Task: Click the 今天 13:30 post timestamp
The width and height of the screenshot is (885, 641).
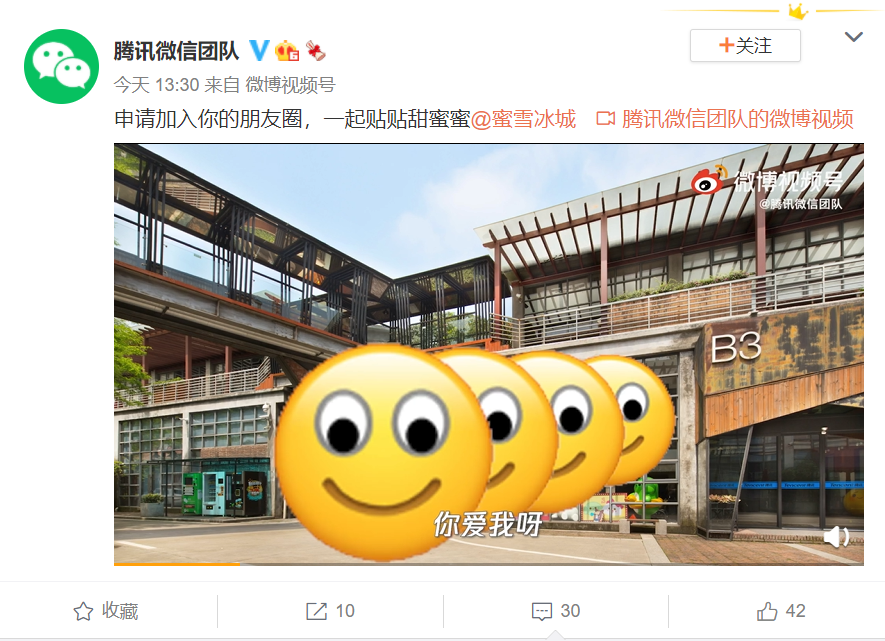Action: point(156,85)
